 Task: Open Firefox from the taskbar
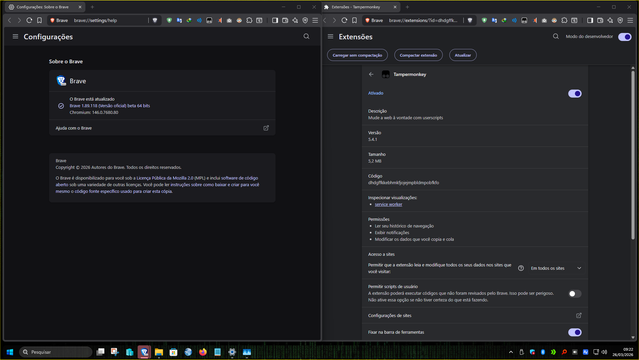pyautogui.click(x=203, y=352)
